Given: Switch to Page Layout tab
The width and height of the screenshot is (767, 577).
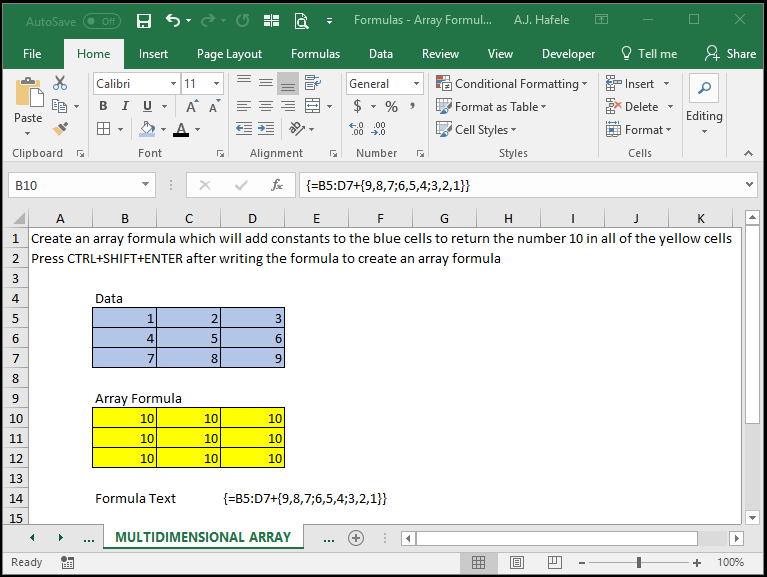Looking at the screenshot, I should click(229, 54).
